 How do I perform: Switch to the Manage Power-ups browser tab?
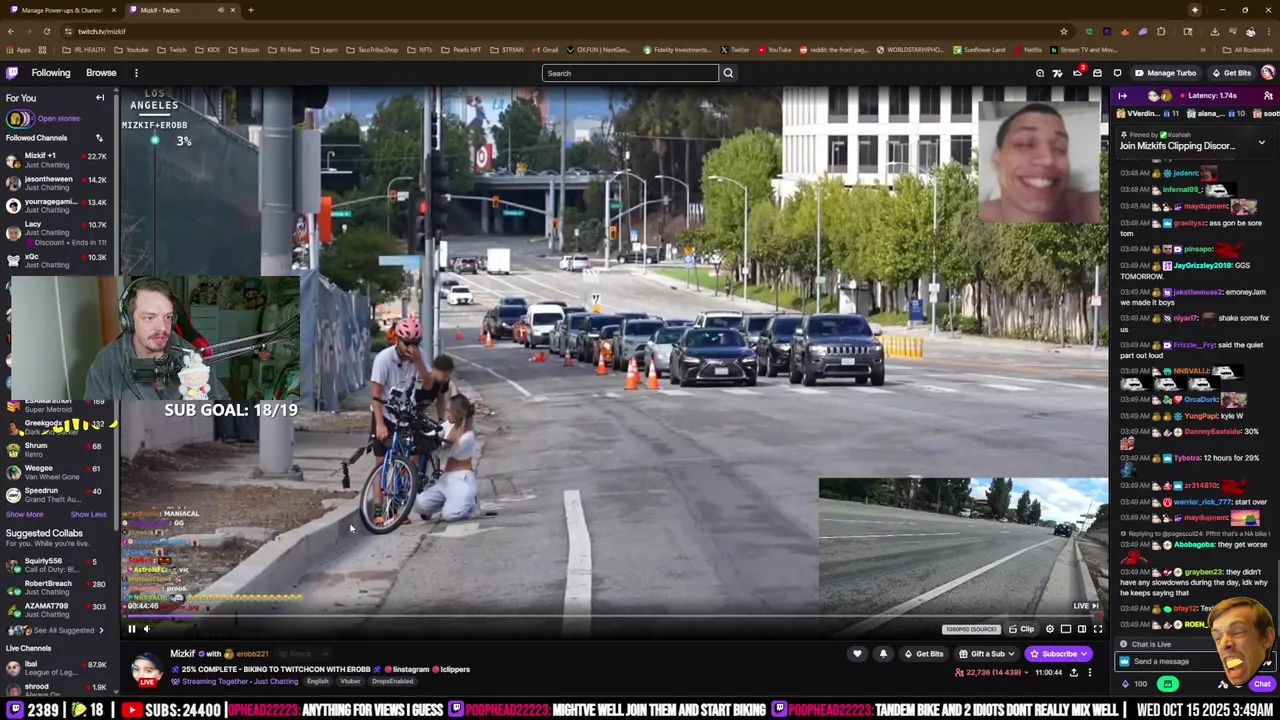click(62, 10)
